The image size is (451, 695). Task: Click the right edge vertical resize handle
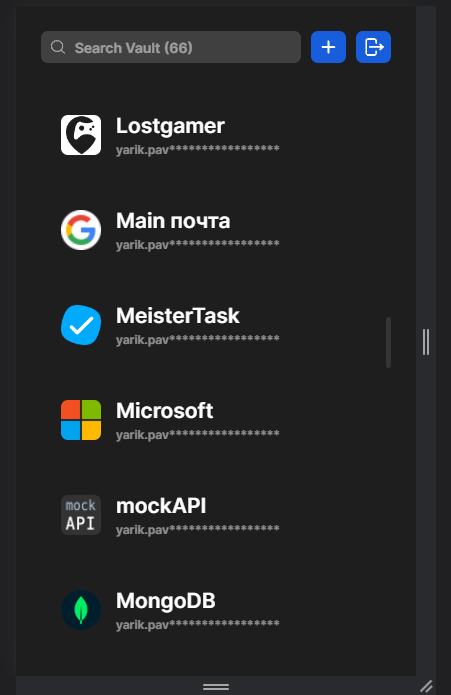tap(426, 342)
